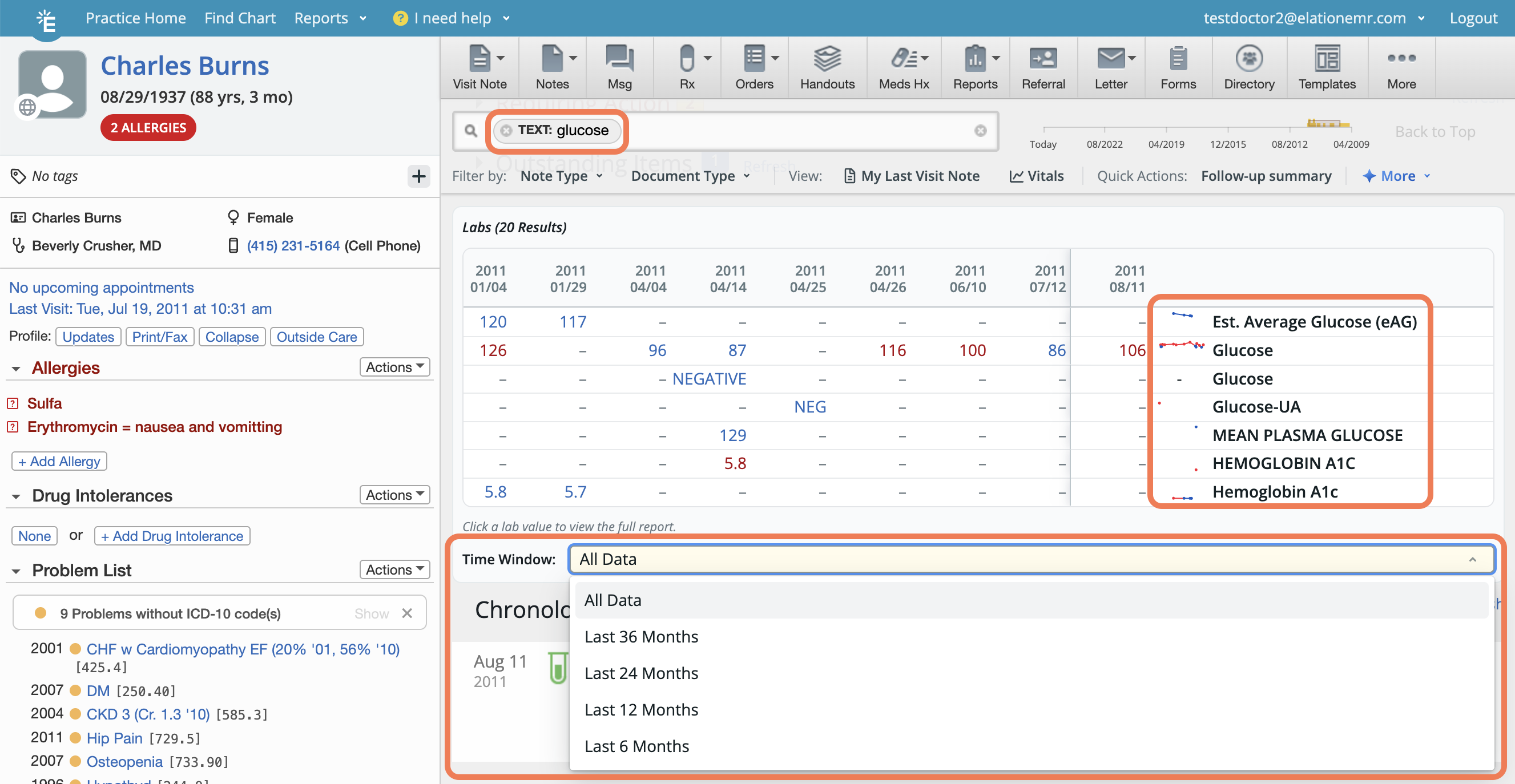The width and height of the screenshot is (1515, 784).
Task: Open the Document Type filter dropdown
Action: click(690, 176)
